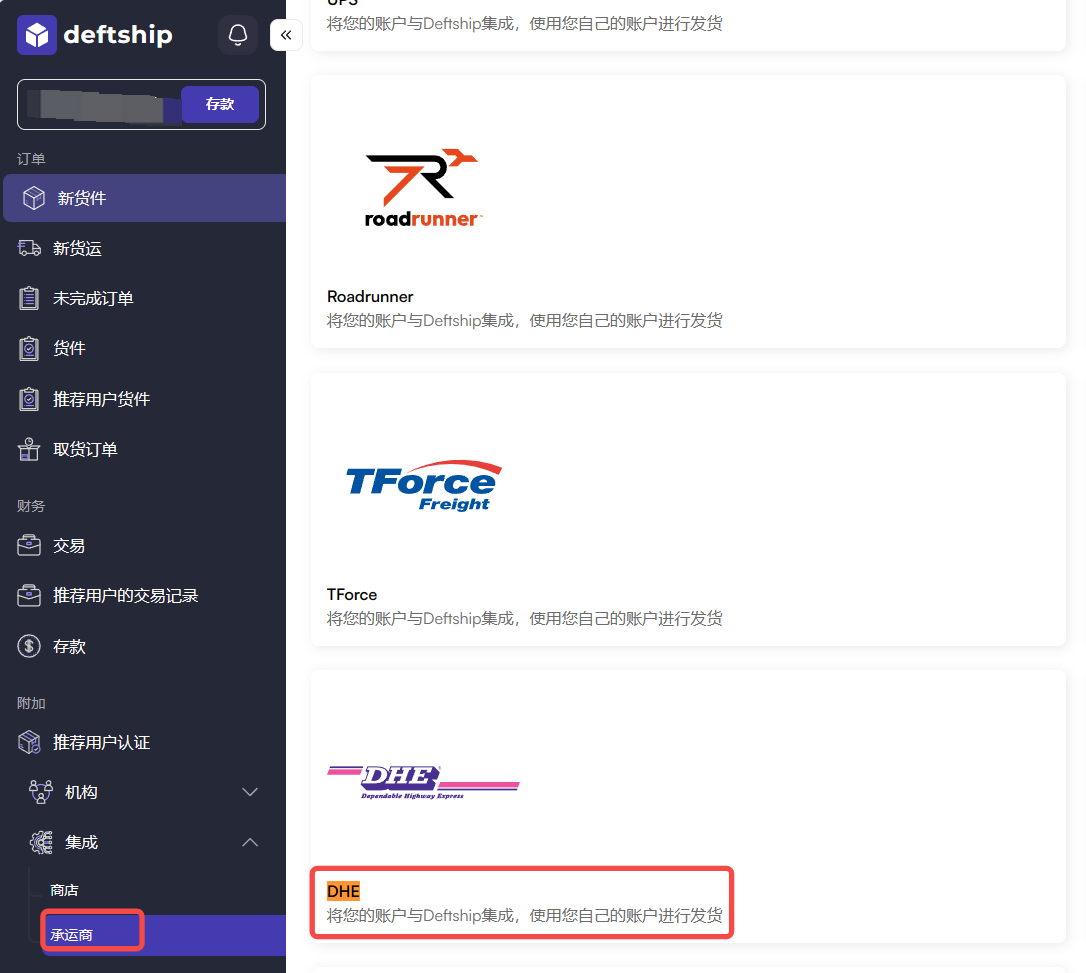Image resolution: width=1086 pixels, height=973 pixels.
Task: Click the description under TForce
Action: pos(524,618)
